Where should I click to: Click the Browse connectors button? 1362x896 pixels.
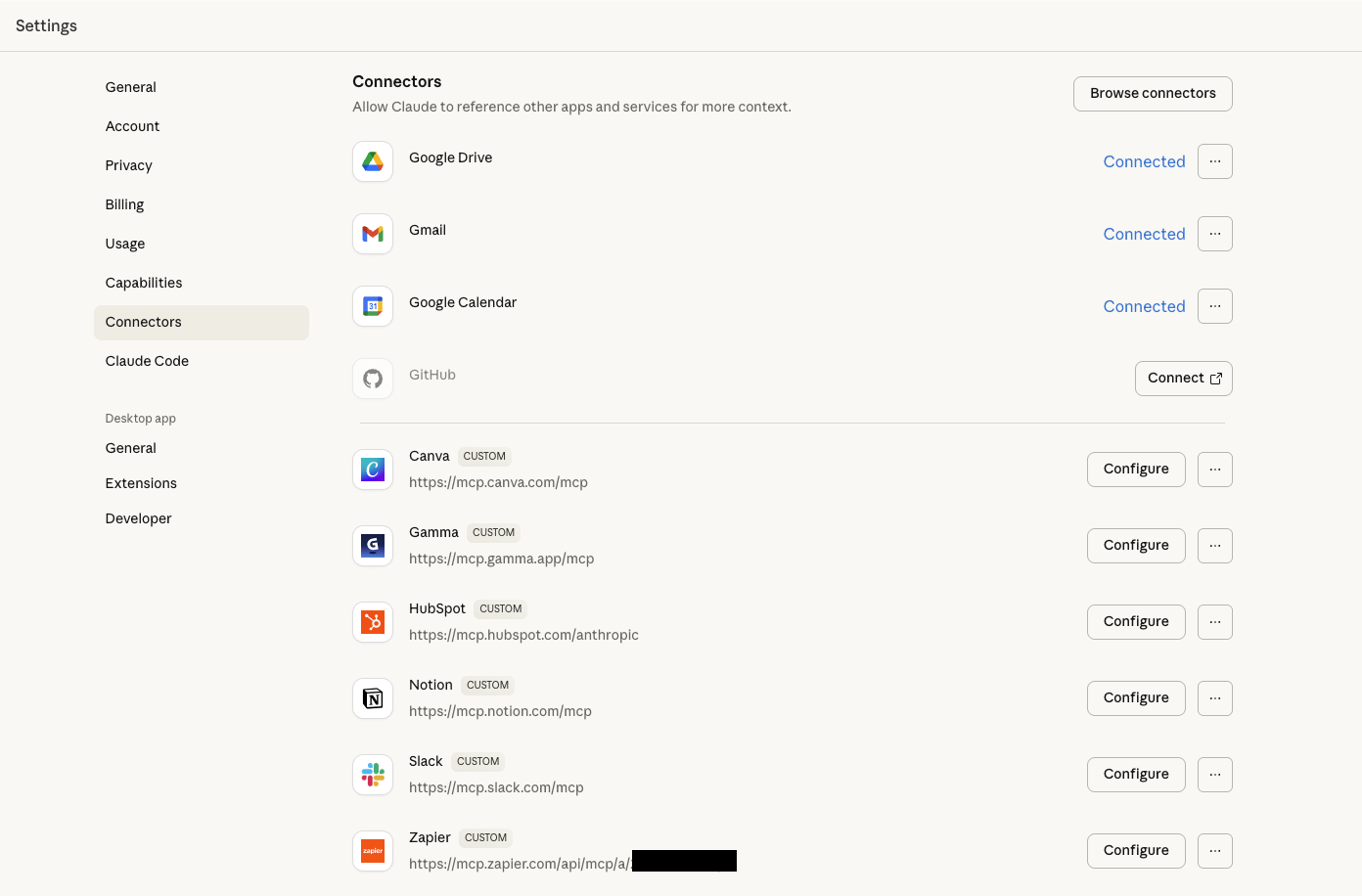click(1153, 93)
